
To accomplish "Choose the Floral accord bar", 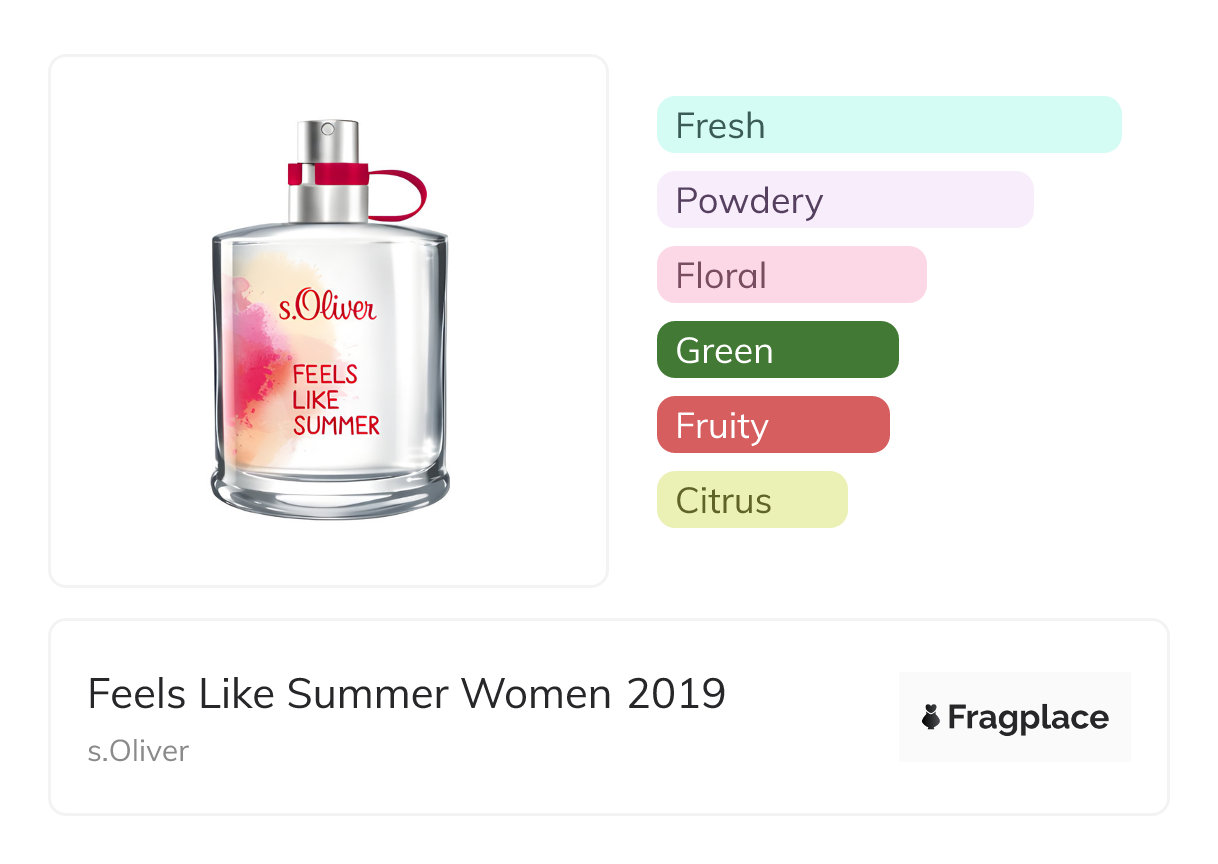I will tap(791, 275).
